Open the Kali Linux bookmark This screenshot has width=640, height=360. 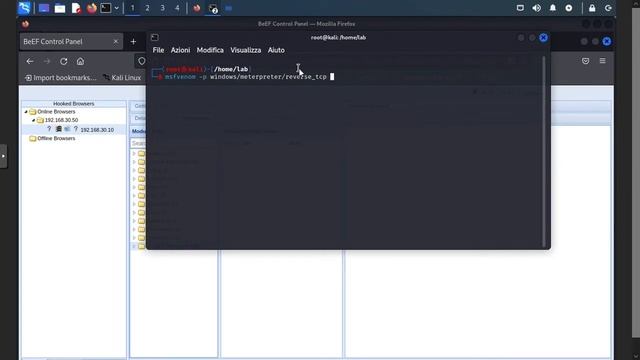(x=122, y=78)
